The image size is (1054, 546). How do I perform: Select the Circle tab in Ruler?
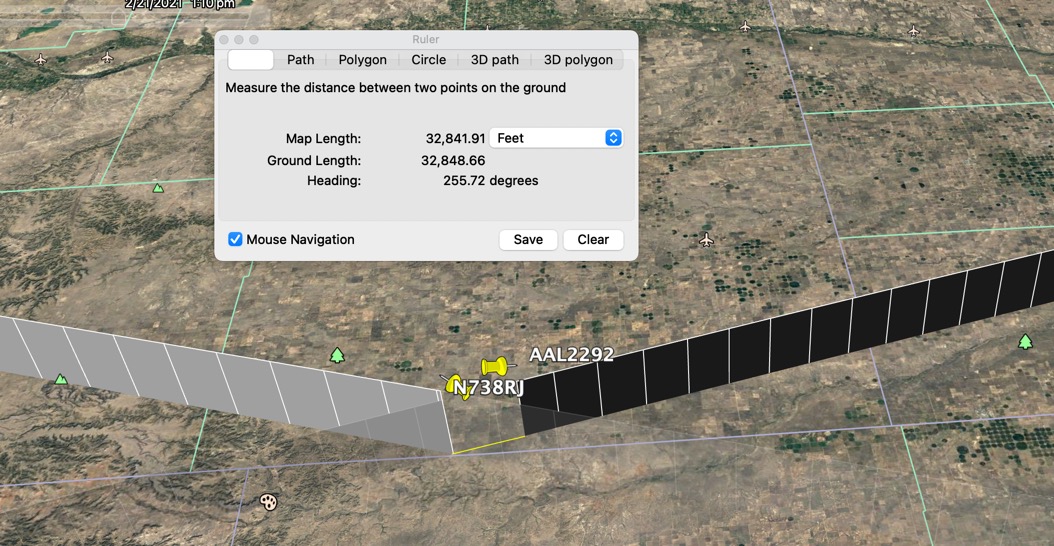pyautogui.click(x=428, y=60)
